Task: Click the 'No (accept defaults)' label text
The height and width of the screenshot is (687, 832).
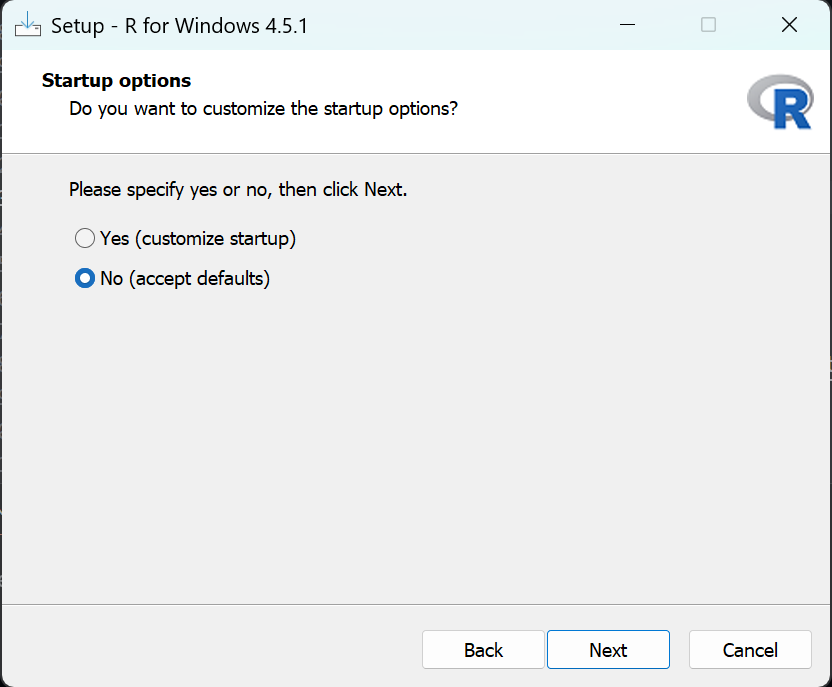Action: (x=185, y=279)
